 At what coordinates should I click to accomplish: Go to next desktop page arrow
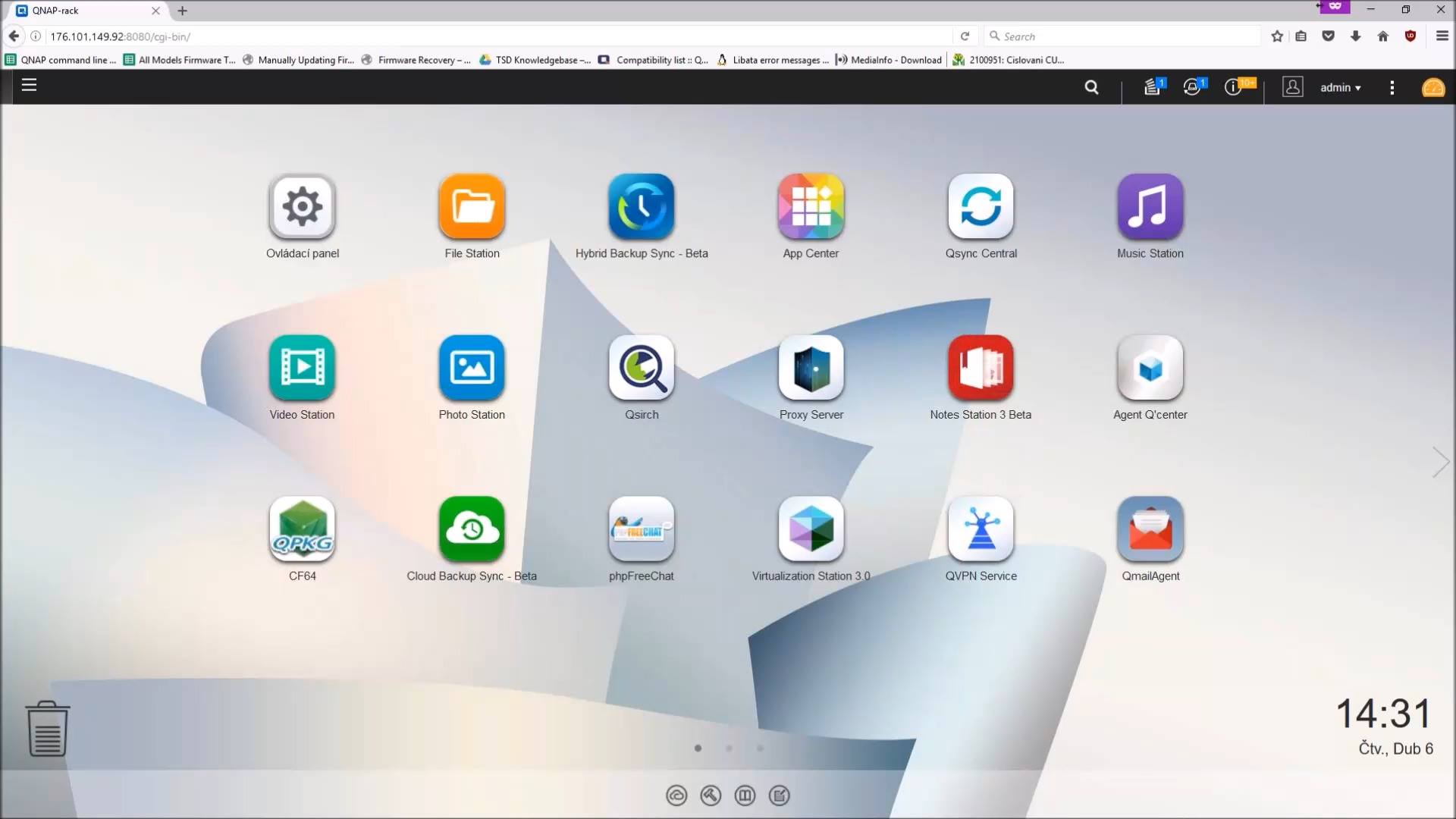click(x=1440, y=462)
